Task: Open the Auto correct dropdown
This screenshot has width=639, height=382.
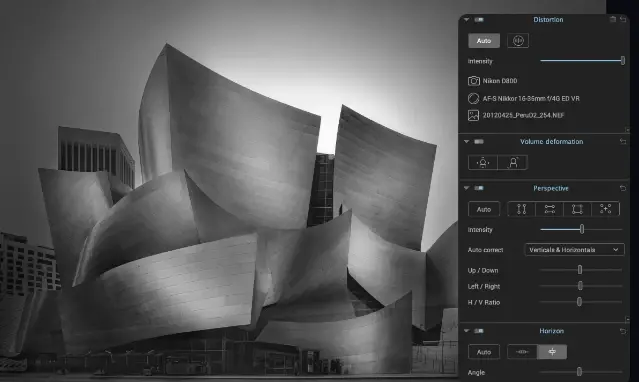Action: tap(574, 250)
